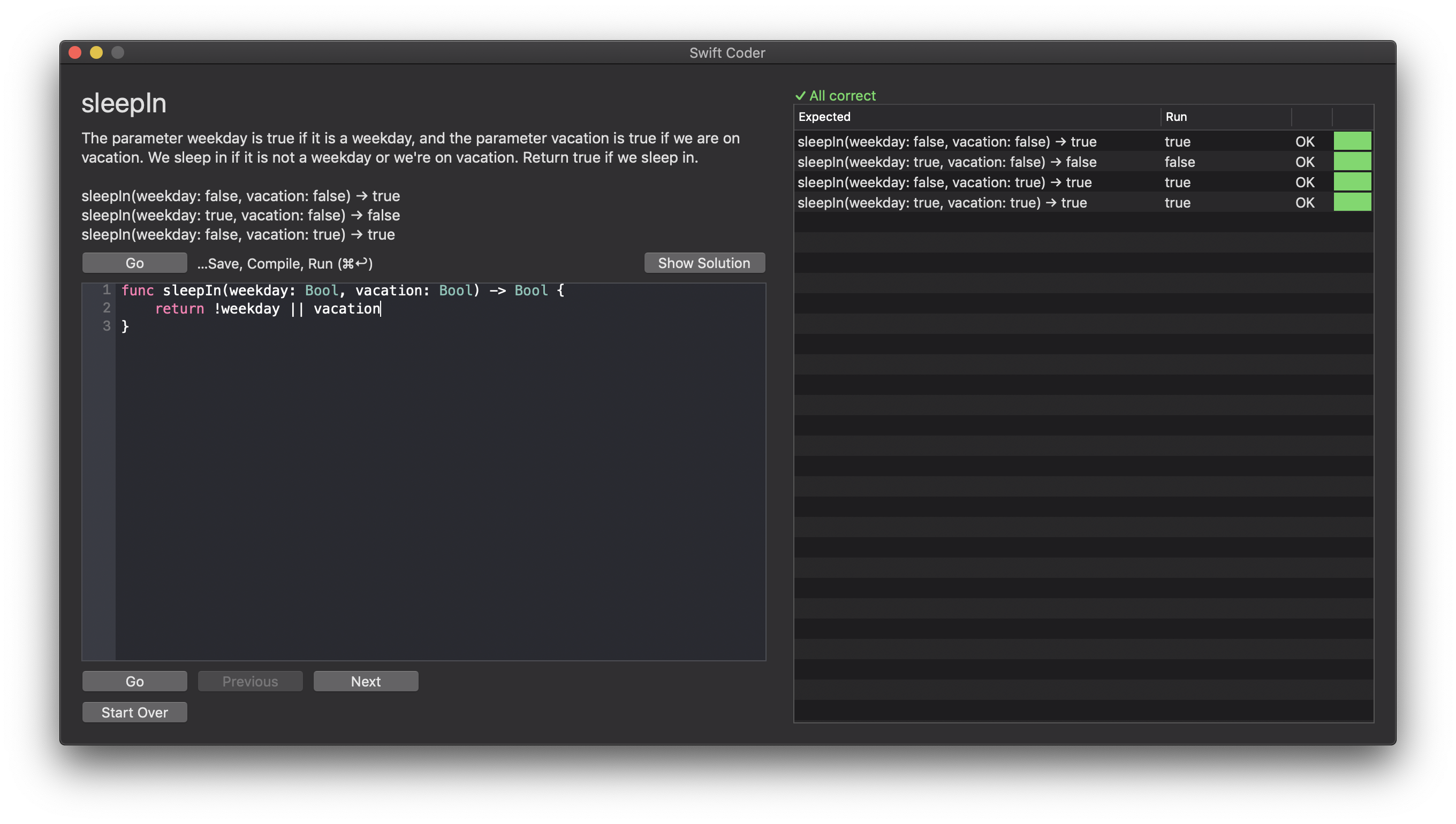The image size is (1456, 824).
Task: Click the bottom Go button
Action: 134,681
